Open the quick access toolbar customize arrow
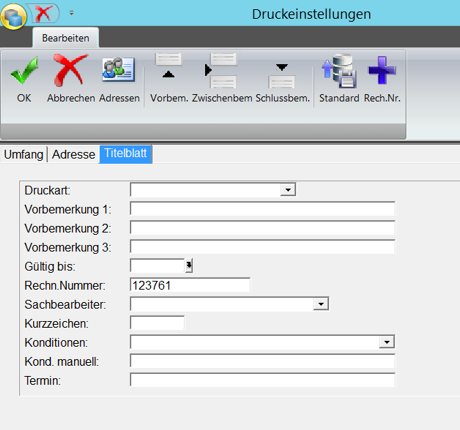The width and height of the screenshot is (460, 430). 71,13
